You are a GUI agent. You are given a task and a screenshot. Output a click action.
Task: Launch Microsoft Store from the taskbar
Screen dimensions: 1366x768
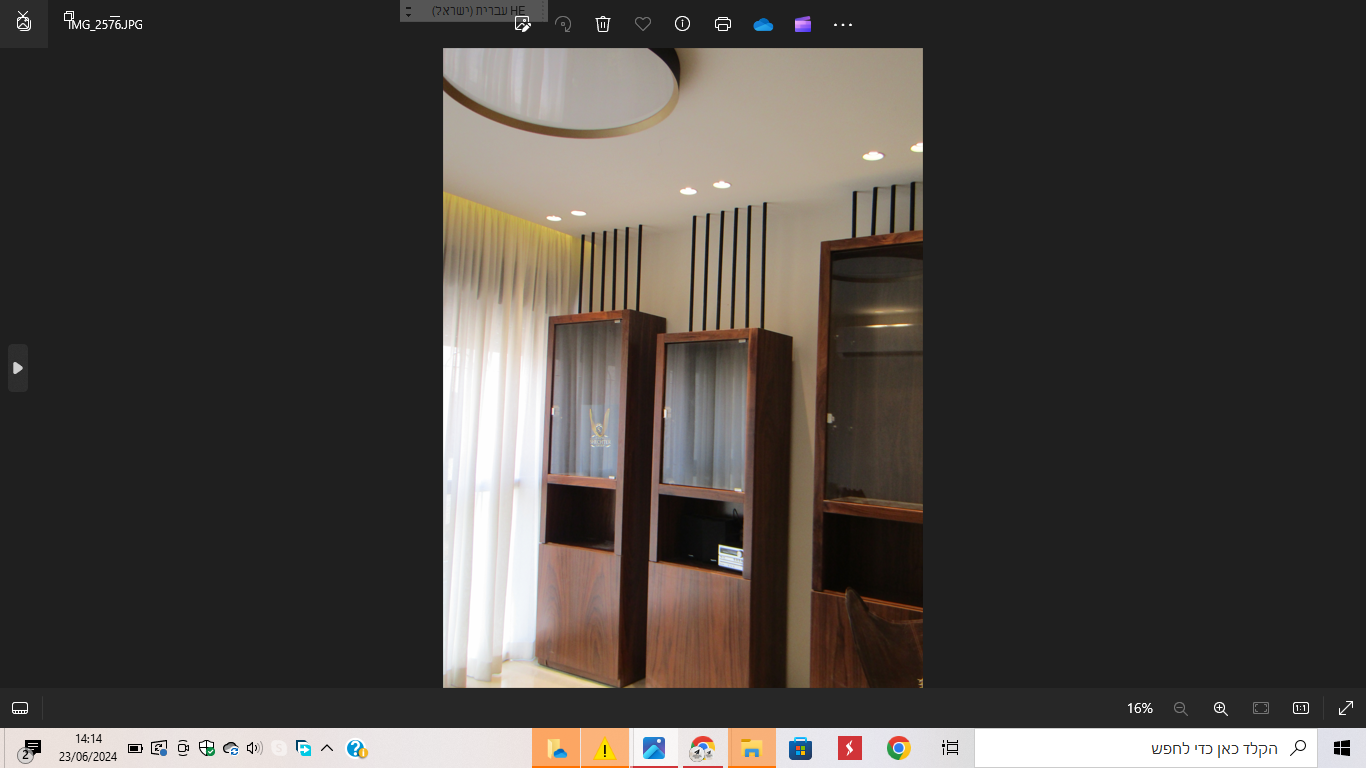(801, 748)
